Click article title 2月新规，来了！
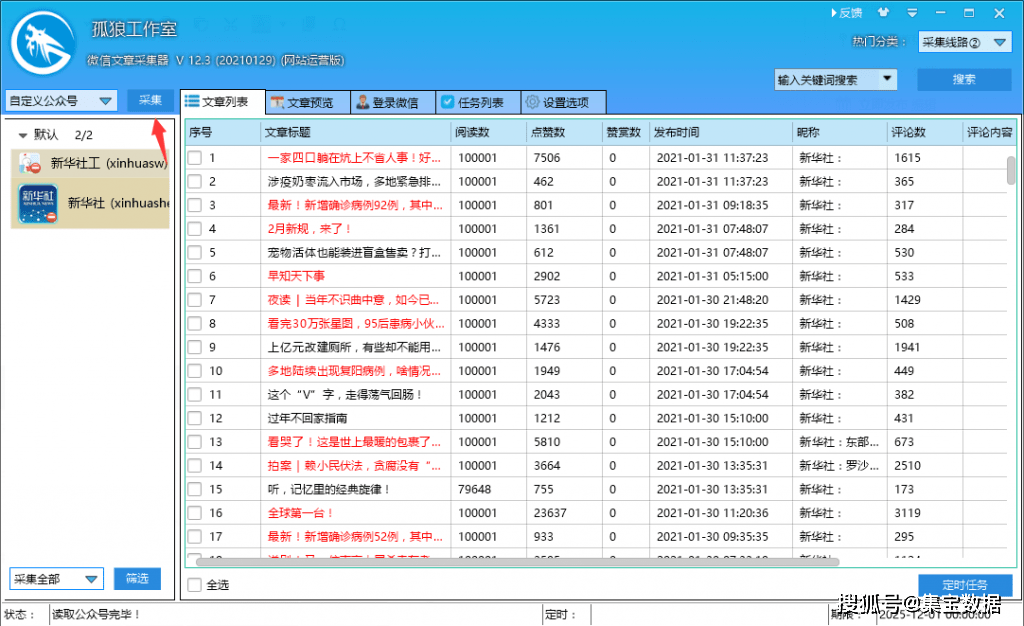The width and height of the screenshot is (1024, 626). pyautogui.click(x=310, y=229)
